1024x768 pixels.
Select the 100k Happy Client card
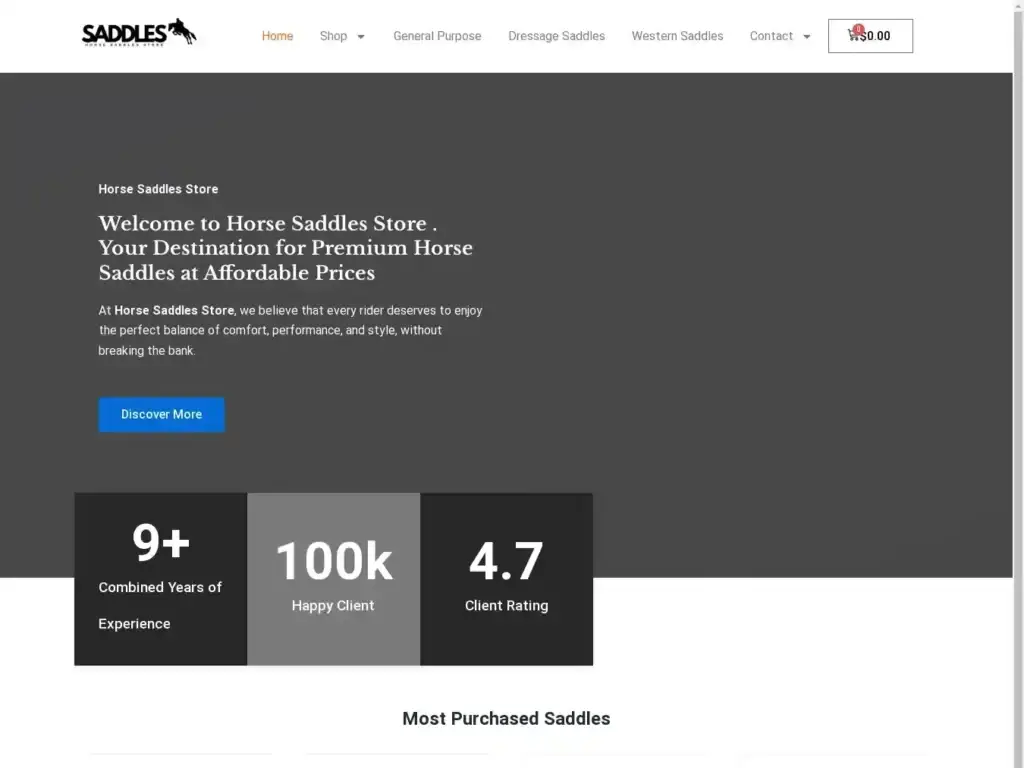point(333,578)
